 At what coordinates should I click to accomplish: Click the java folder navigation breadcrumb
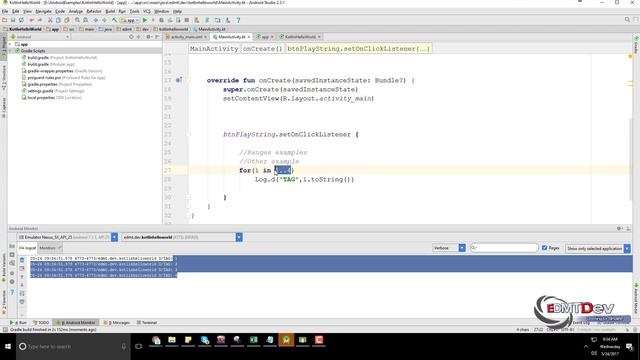coord(105,29)
